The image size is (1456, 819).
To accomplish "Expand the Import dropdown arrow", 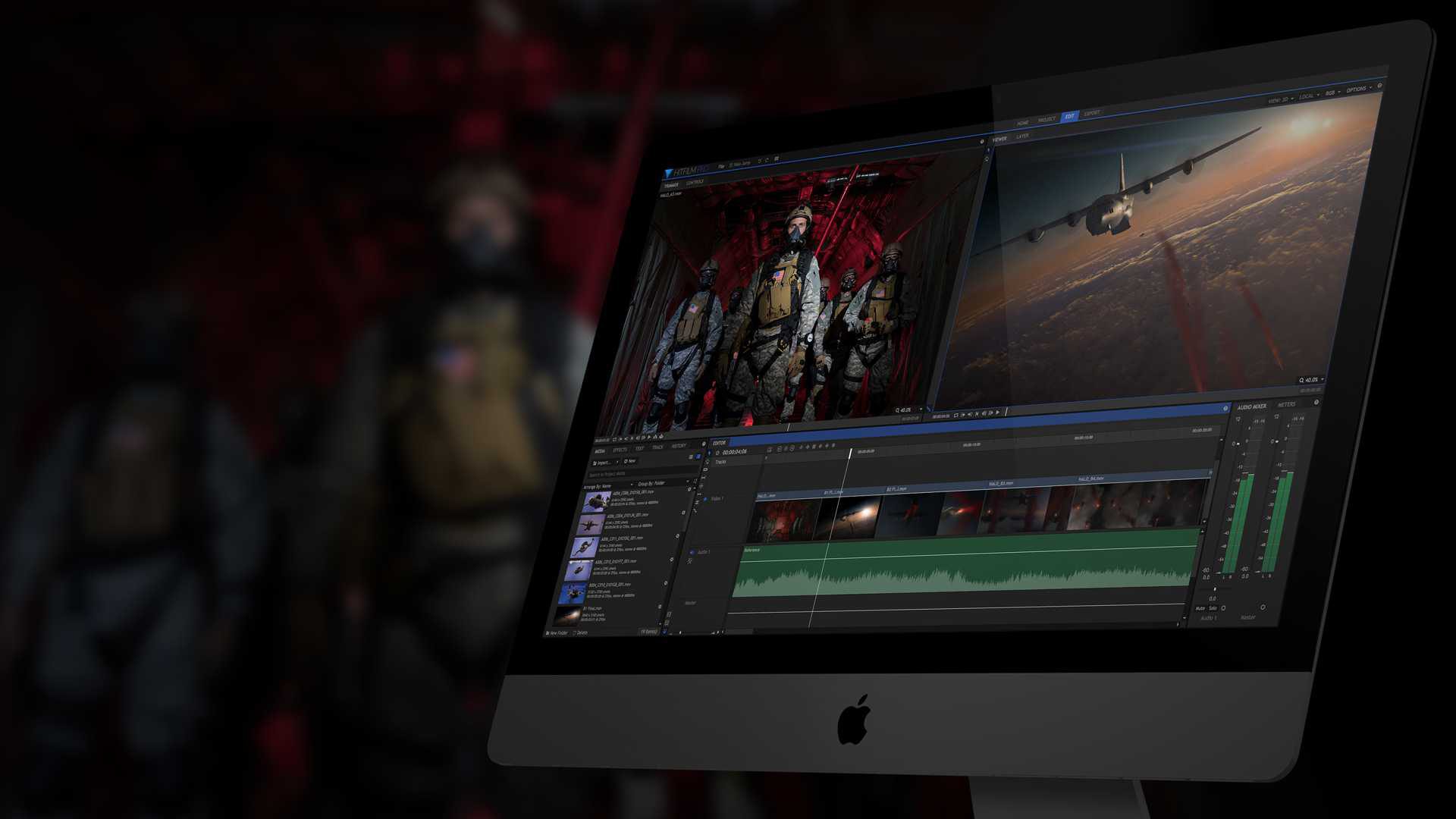I will coord(617,462).
